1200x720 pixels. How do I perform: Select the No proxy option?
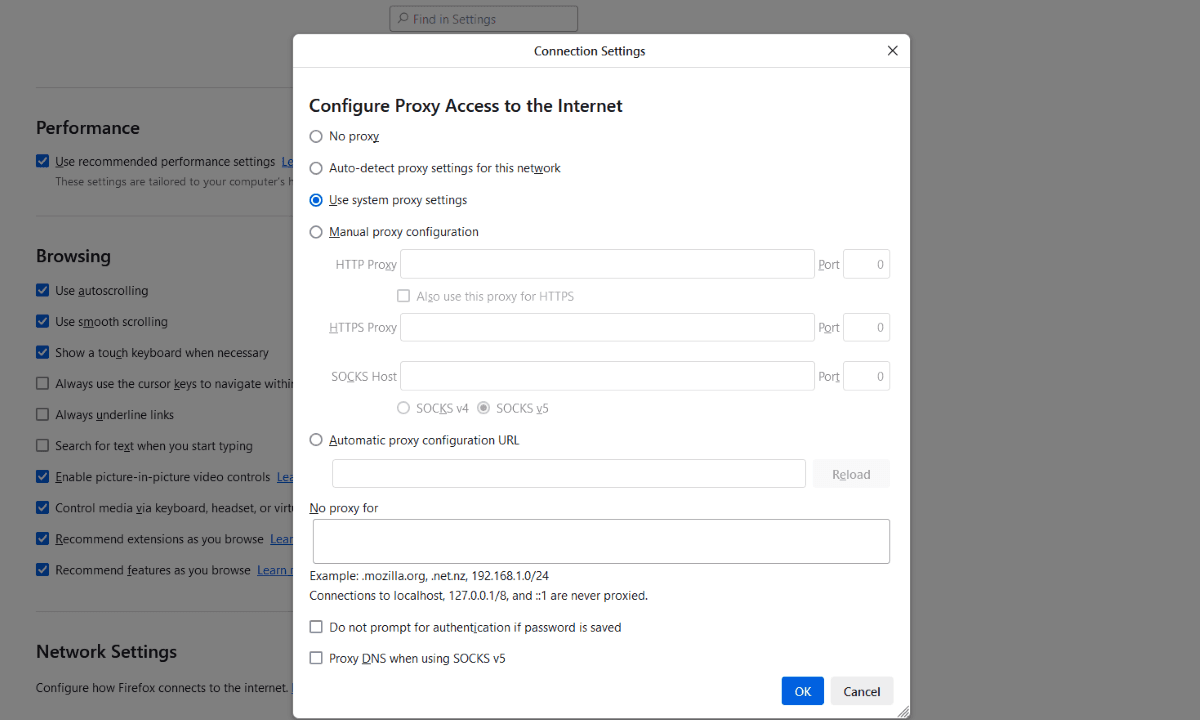[316, 136]
